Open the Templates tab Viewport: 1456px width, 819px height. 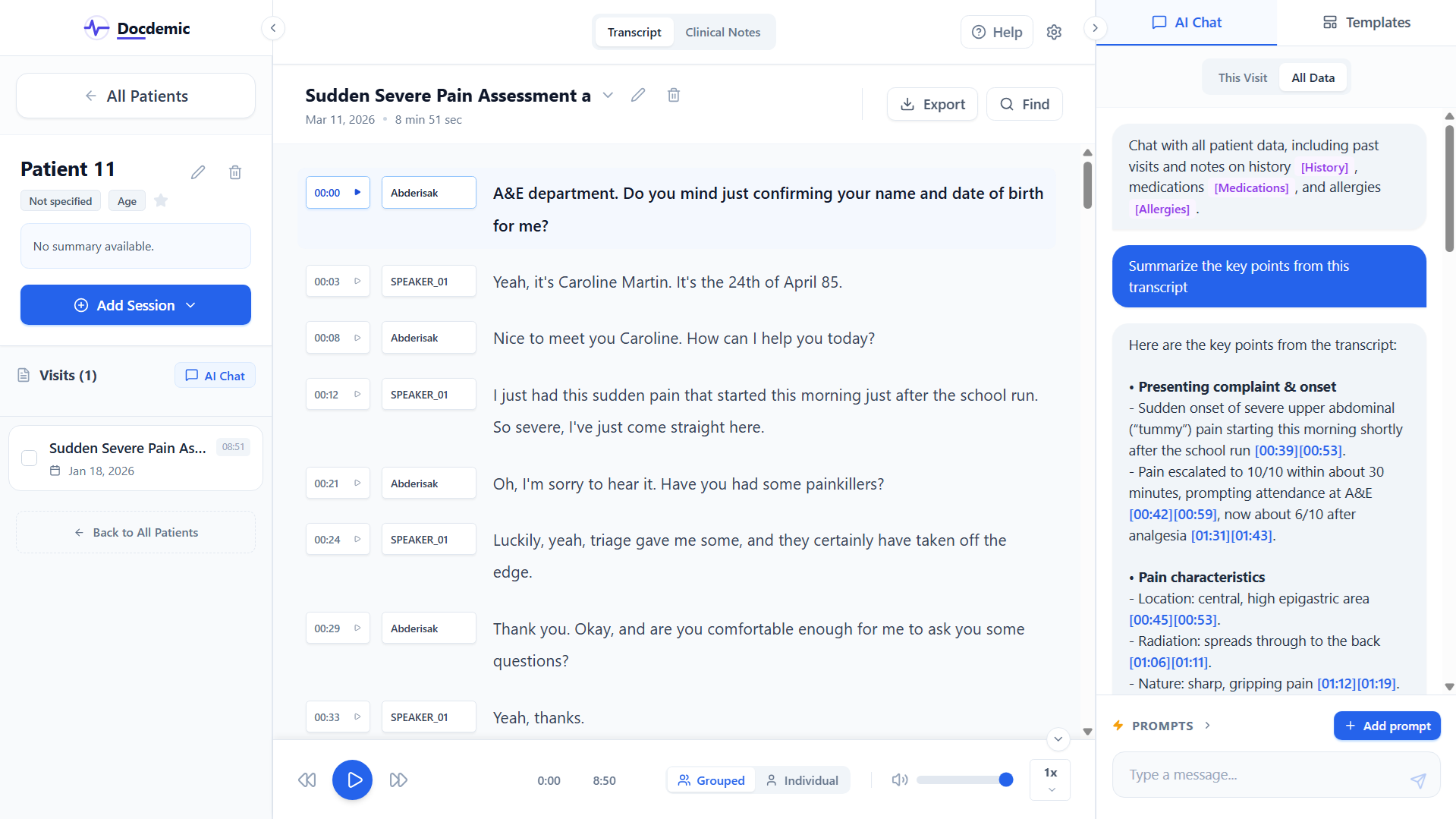pyautogui.click(x=1366, y=23)
